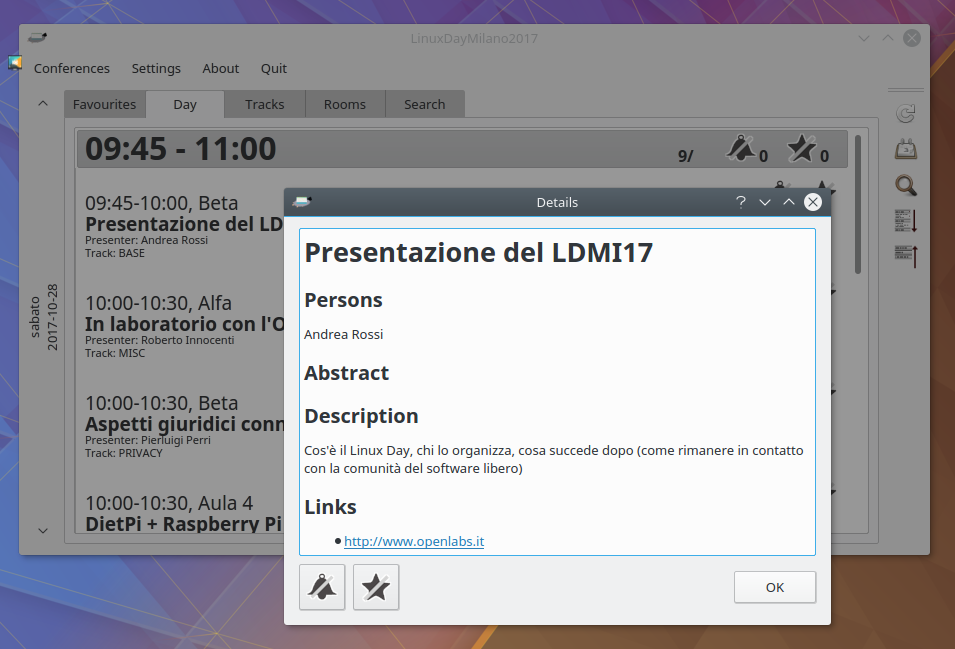Select the Aspetti giuridici event row
Viewport: 955px width, 649px height.
pyautogui.click(x=184, y=427)
